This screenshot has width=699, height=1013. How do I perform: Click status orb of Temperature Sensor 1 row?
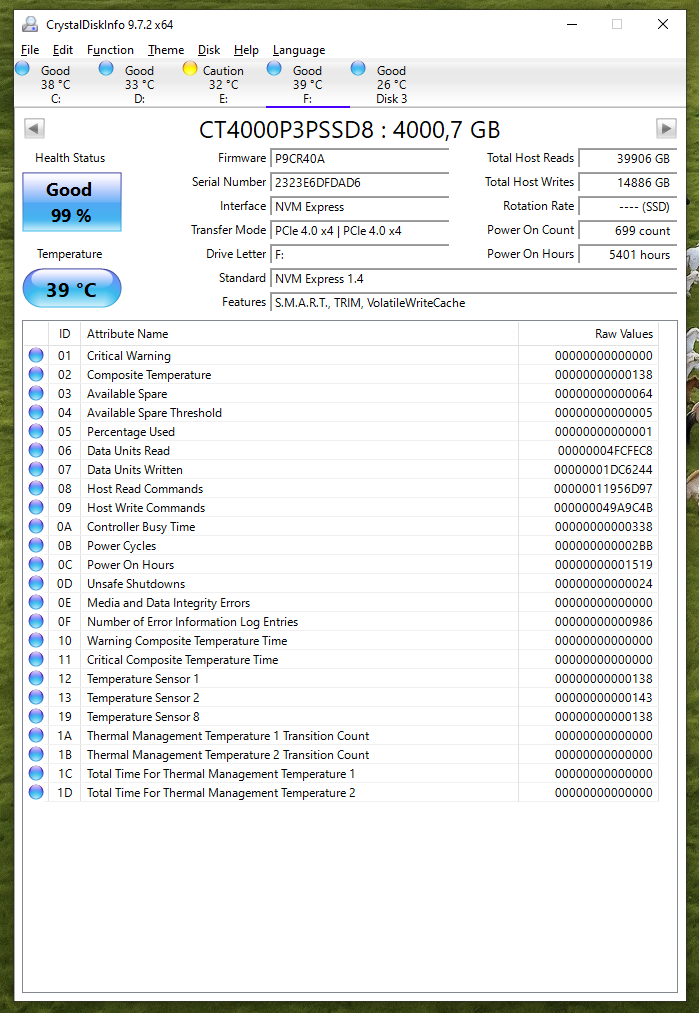click(36, 678)
